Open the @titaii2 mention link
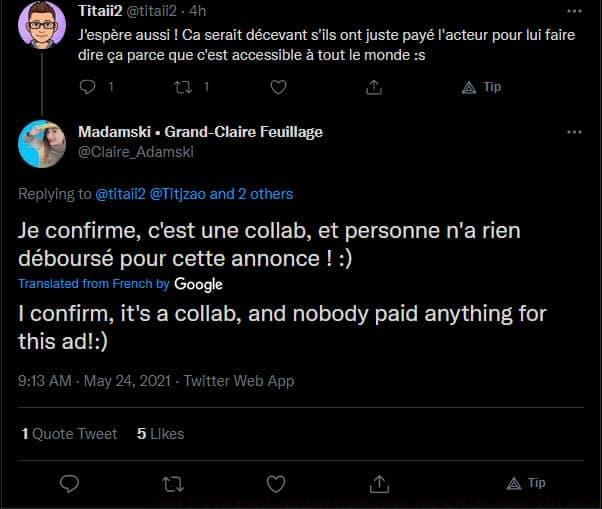Screen dimensions: 602x509 coord(120,193)
